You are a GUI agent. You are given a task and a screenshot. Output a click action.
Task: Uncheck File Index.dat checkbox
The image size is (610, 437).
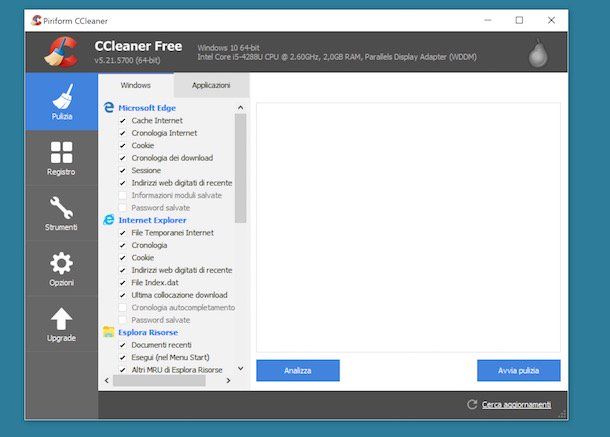click(123, 283)
